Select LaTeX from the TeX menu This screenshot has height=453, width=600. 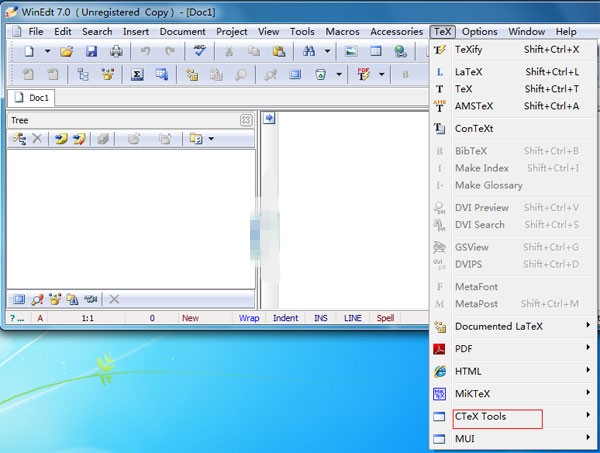(x=469, y=72)
